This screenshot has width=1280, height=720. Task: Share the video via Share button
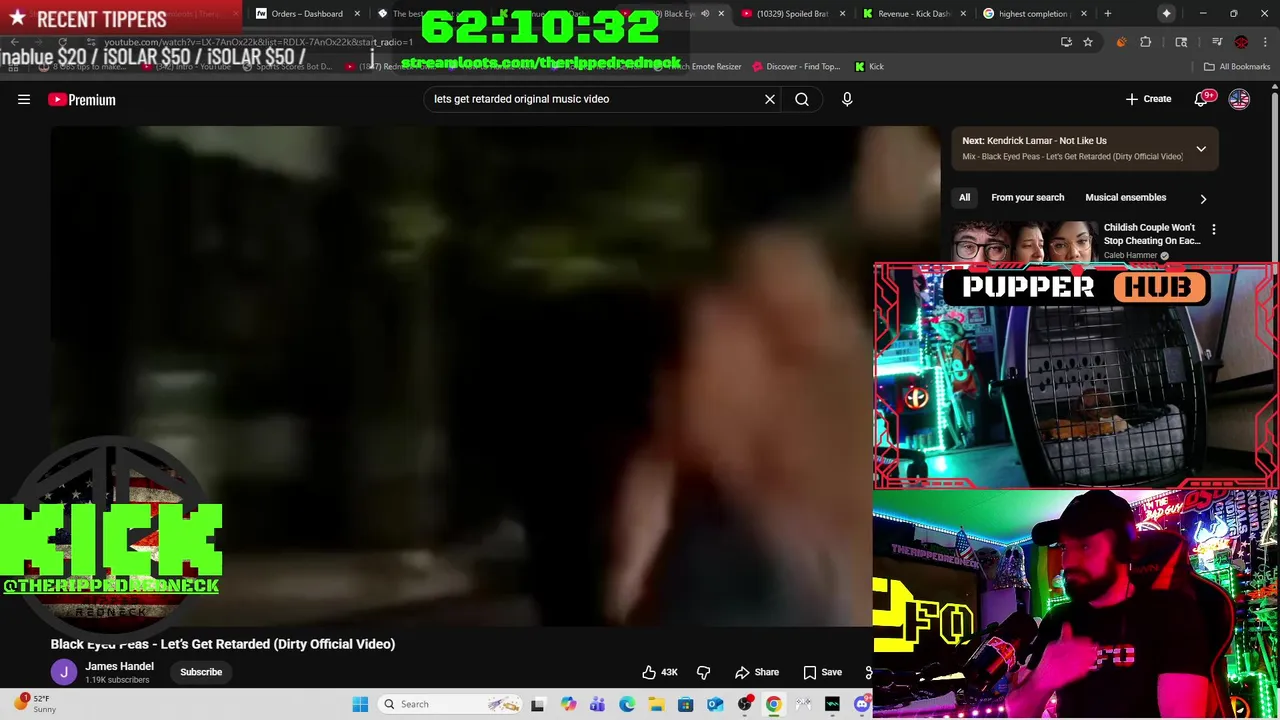(x=757, y=672)
